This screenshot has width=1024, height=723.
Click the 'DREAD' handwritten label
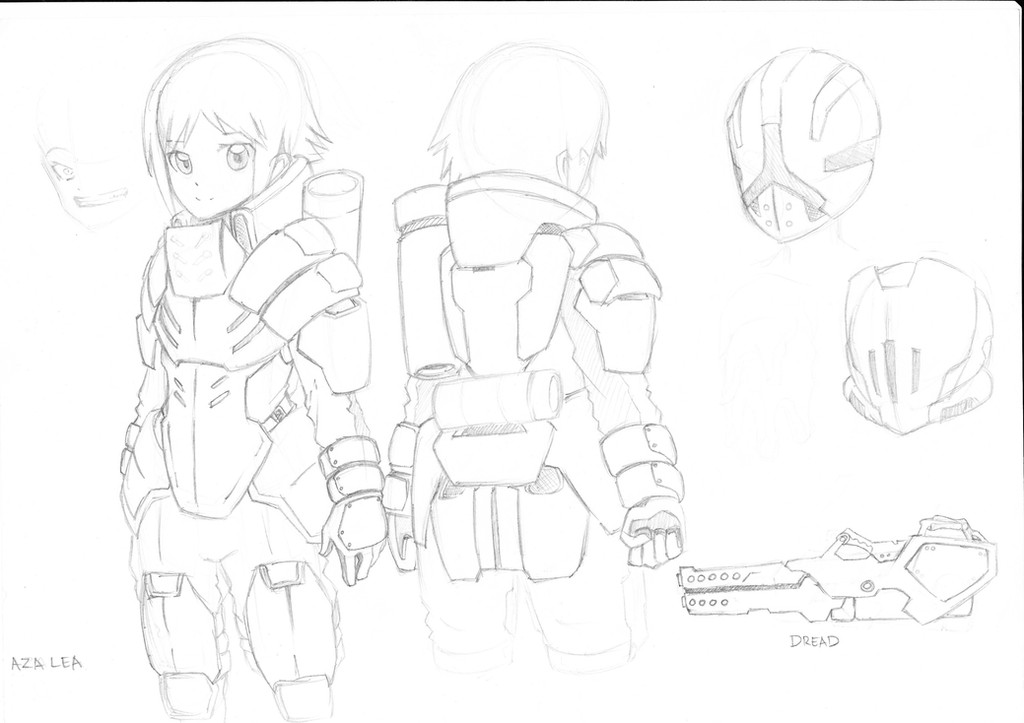[814, 641]
